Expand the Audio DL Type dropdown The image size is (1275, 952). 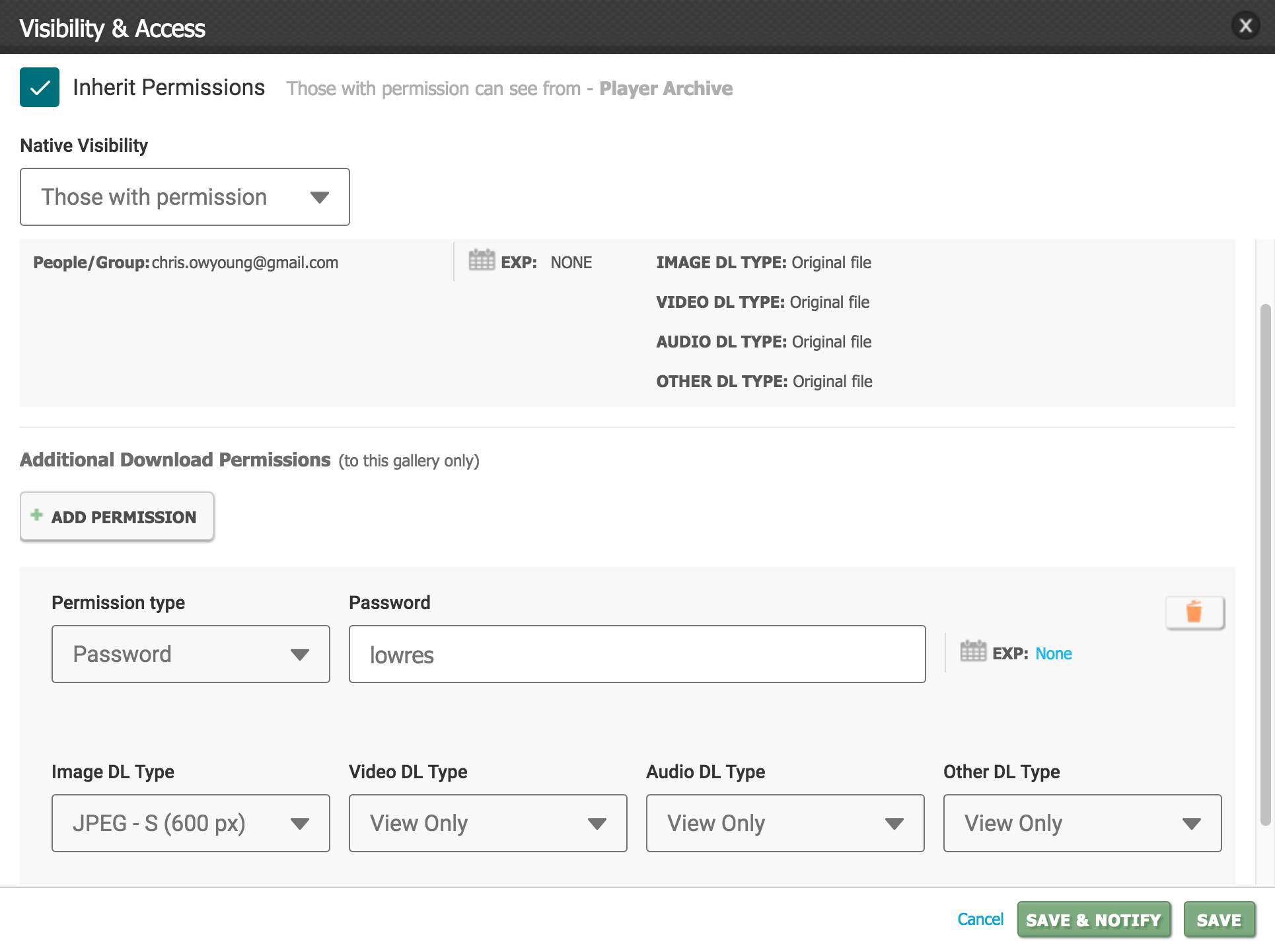tap(785, 823)
